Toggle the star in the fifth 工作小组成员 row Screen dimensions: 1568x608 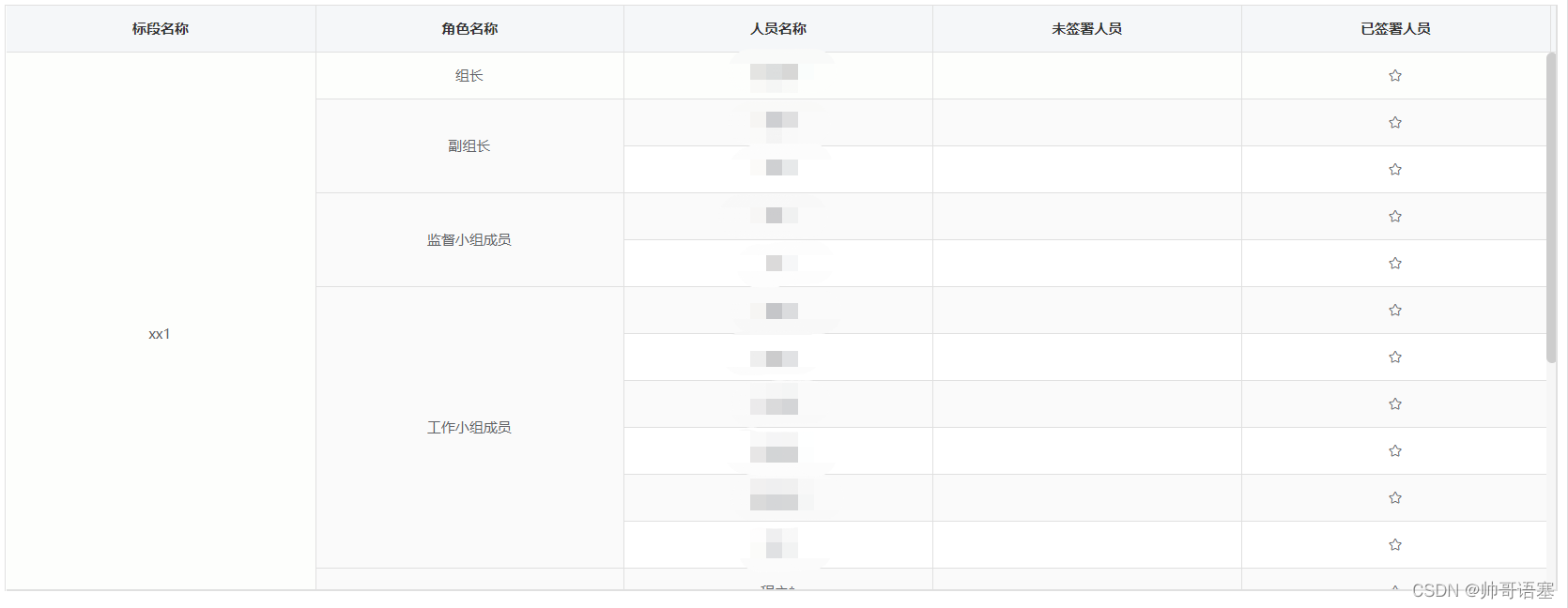[1395, 497]
